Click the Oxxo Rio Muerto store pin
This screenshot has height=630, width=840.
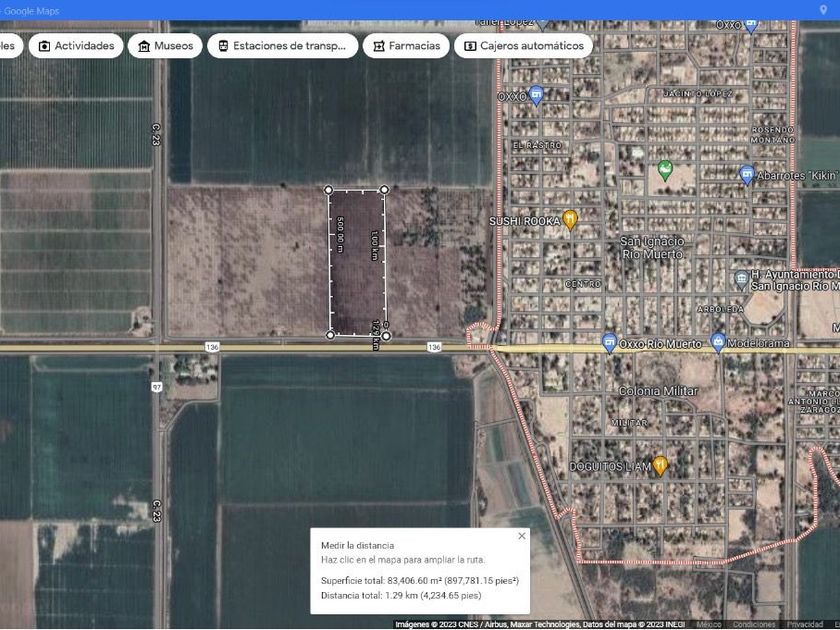coord(608,343)
